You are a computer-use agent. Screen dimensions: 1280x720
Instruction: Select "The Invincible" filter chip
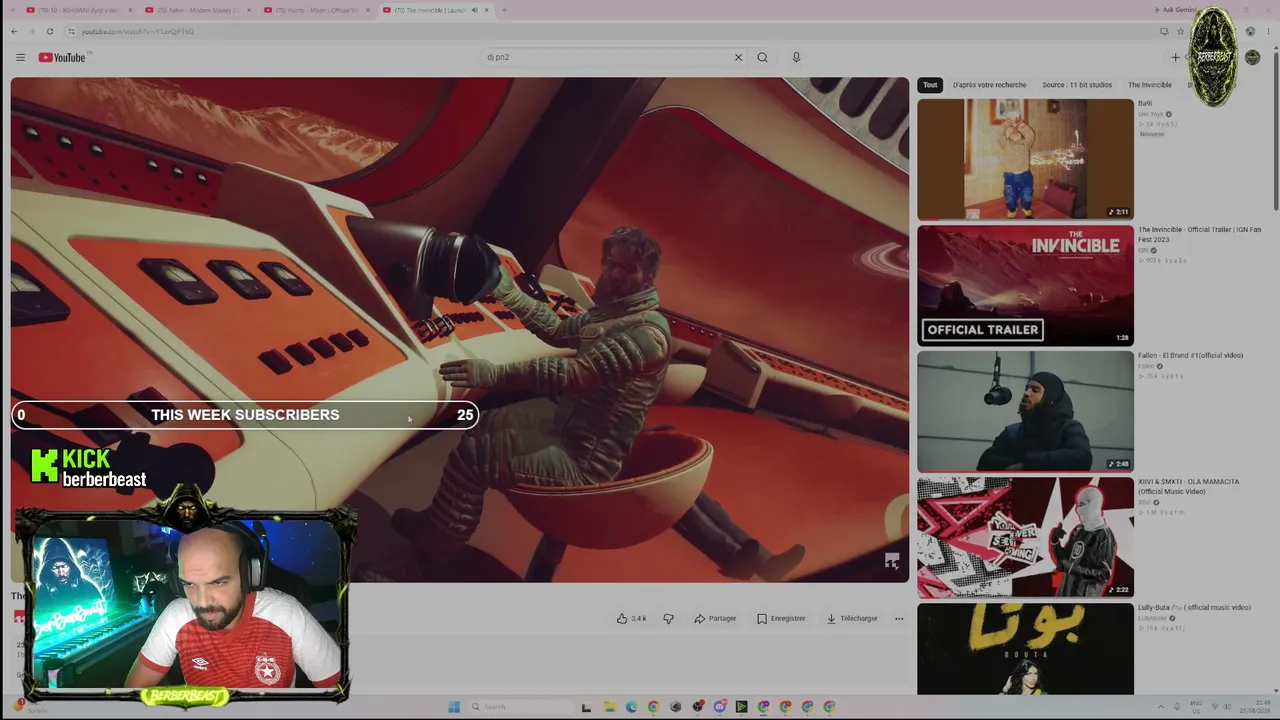point(1150,85)
